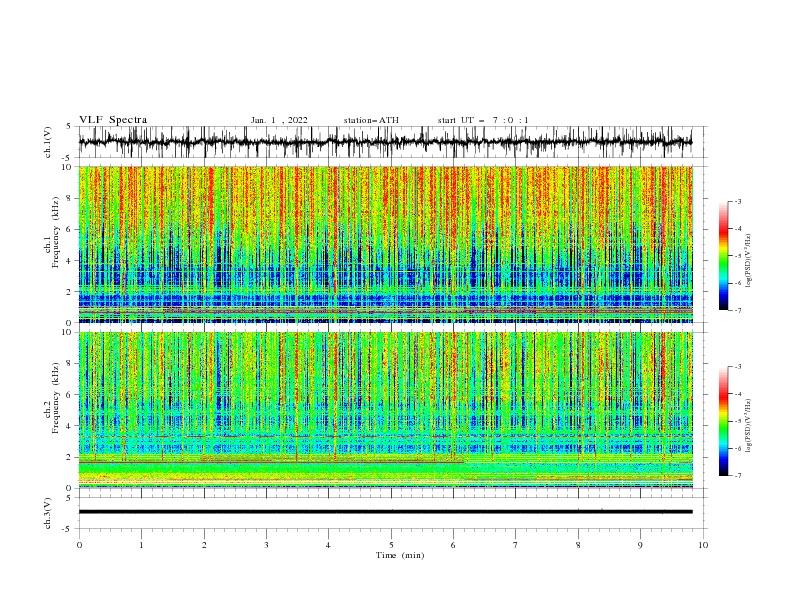Click time axis tick label "1"

tap(141, 545)
